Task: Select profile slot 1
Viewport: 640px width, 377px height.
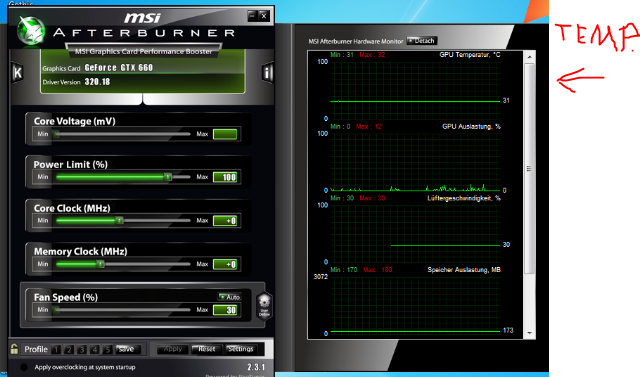Action: (x=56, y=350)
